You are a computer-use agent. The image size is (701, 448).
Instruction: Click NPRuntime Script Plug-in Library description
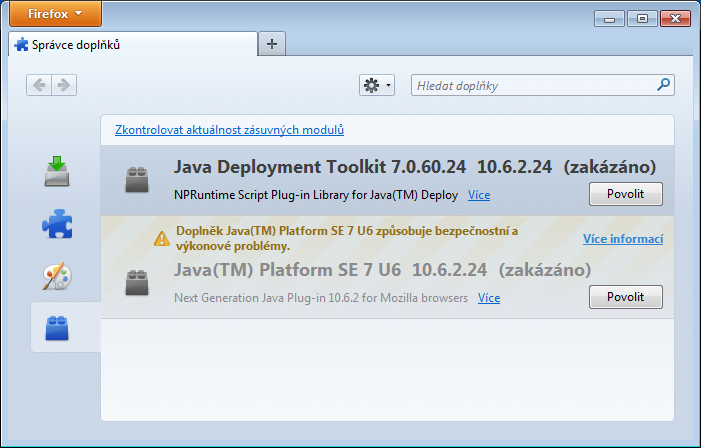point(316,195)
